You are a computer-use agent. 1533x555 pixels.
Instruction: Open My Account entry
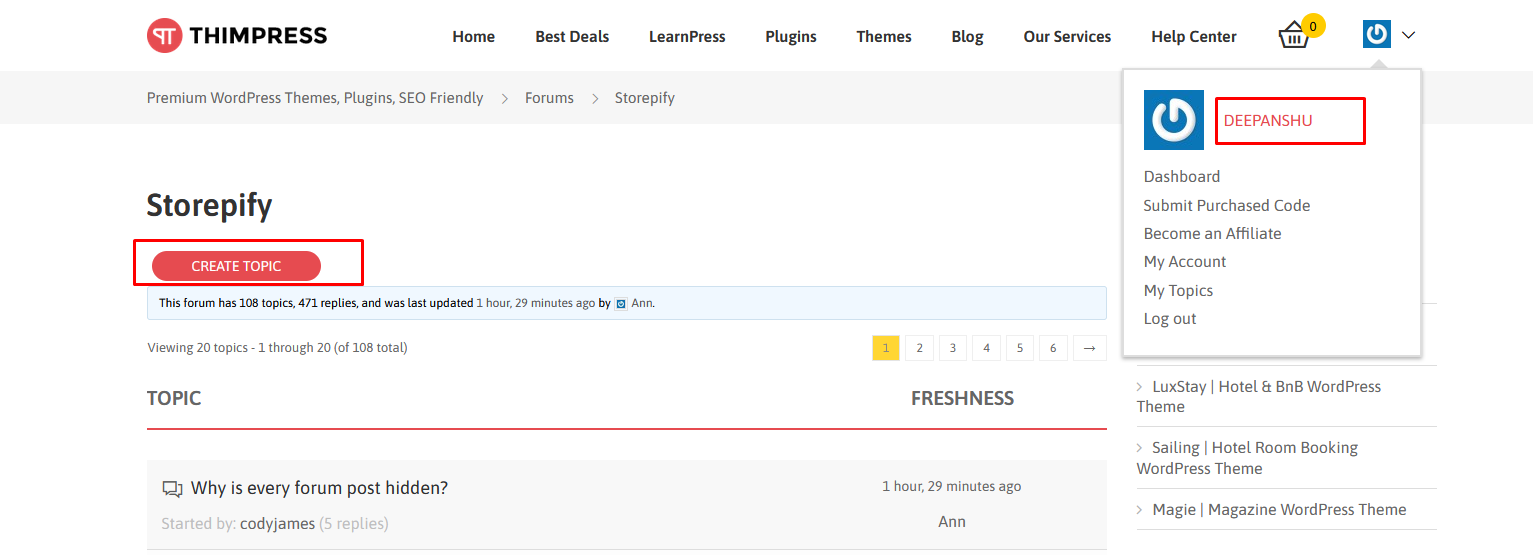pos(1185,261)
